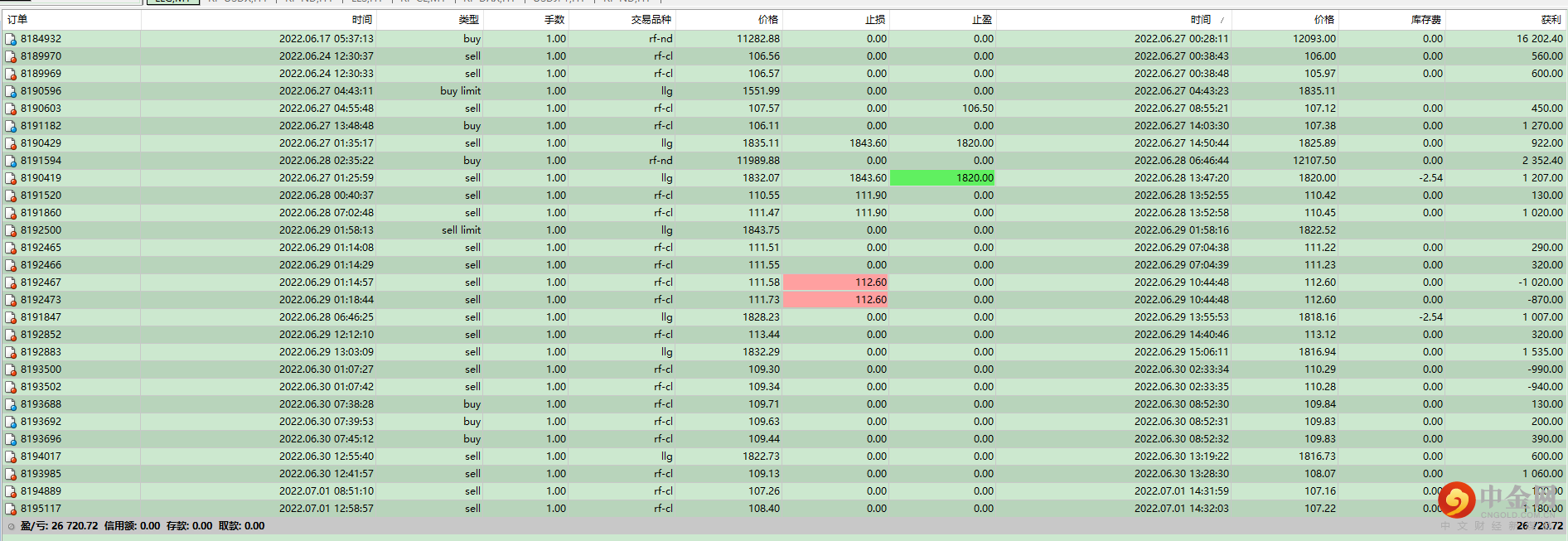1568x541 pixels.
Task: Click the order icon beside 8184932
Action: [11, 39]
